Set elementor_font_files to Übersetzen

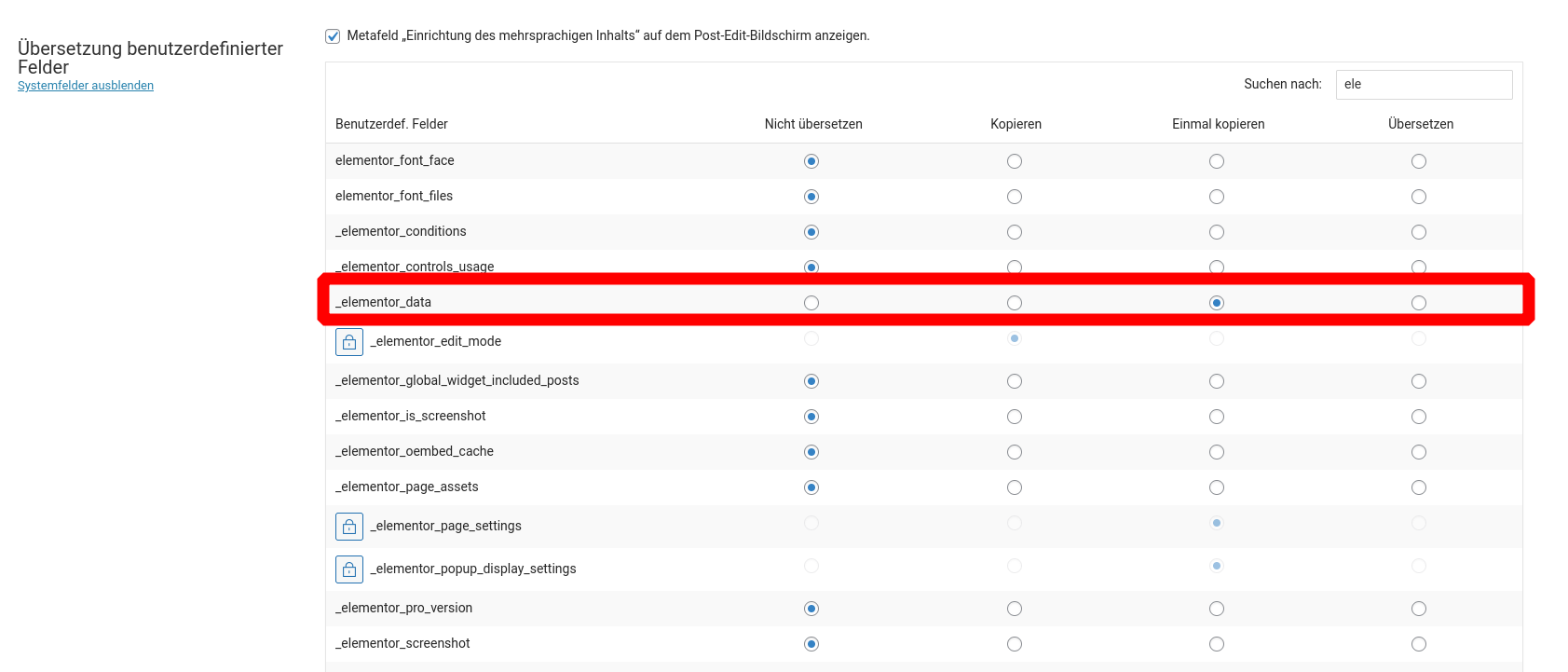point(1419,197)
